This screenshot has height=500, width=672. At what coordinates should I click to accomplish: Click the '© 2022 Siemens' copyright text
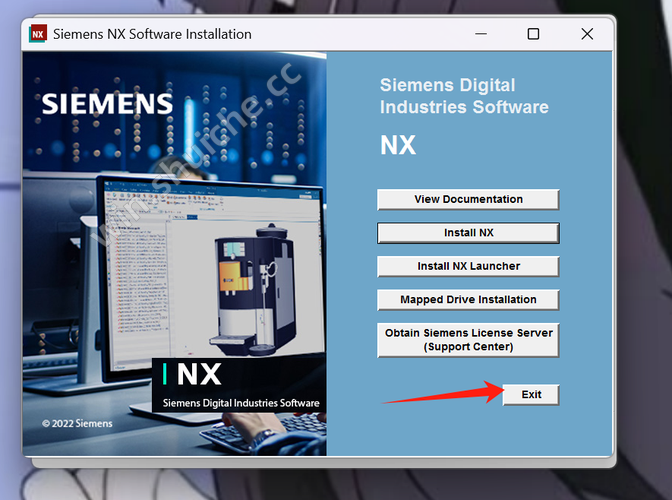(77, 423)
